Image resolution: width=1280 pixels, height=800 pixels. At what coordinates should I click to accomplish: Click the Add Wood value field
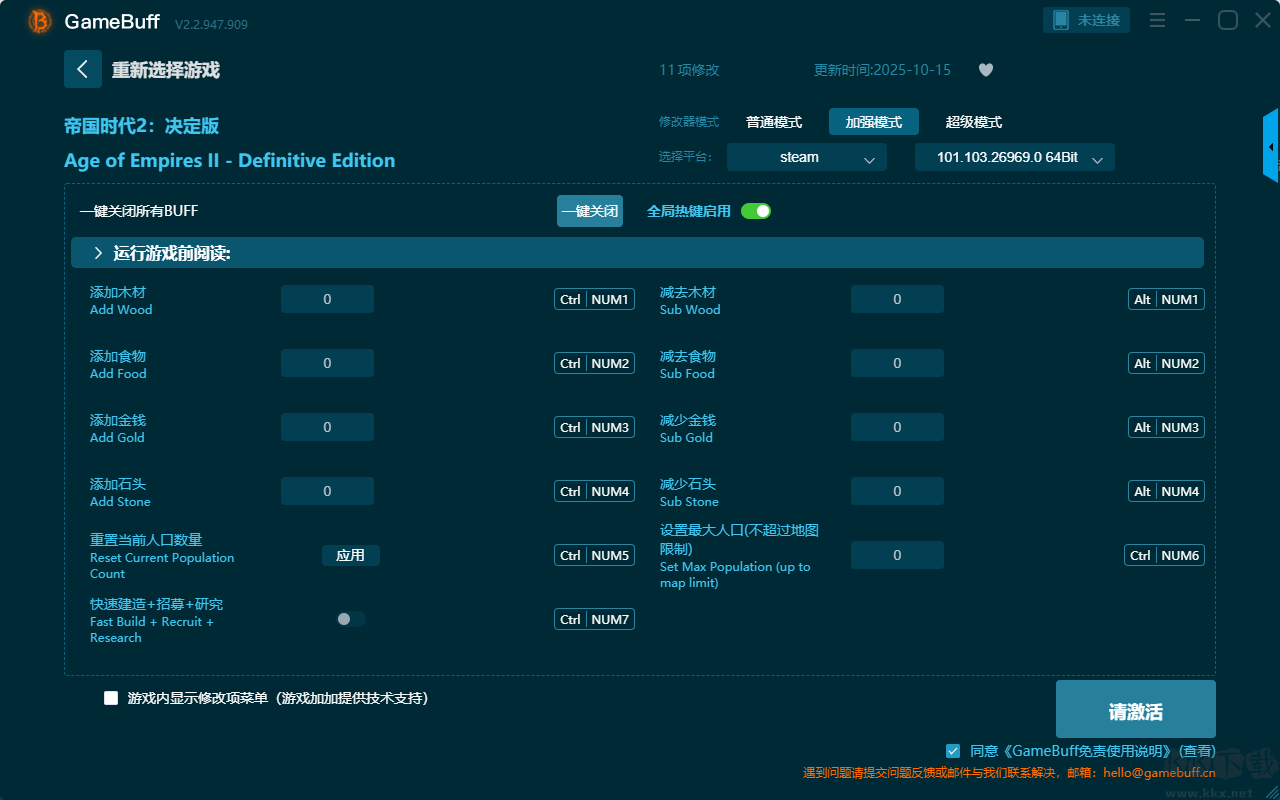(327, 299)
